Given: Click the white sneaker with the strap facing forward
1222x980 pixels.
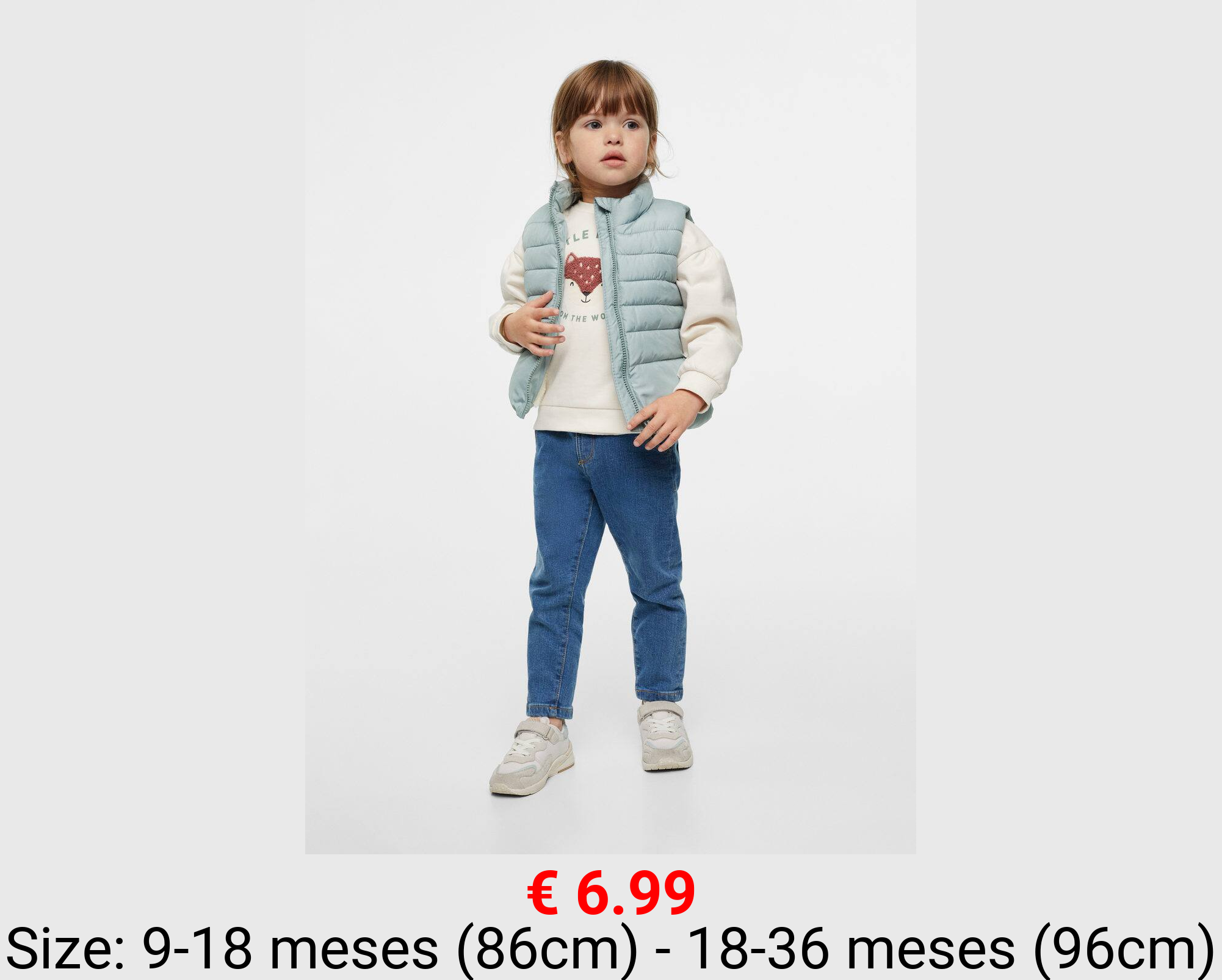Looking at the screenshot, I should tap(531, 757).
